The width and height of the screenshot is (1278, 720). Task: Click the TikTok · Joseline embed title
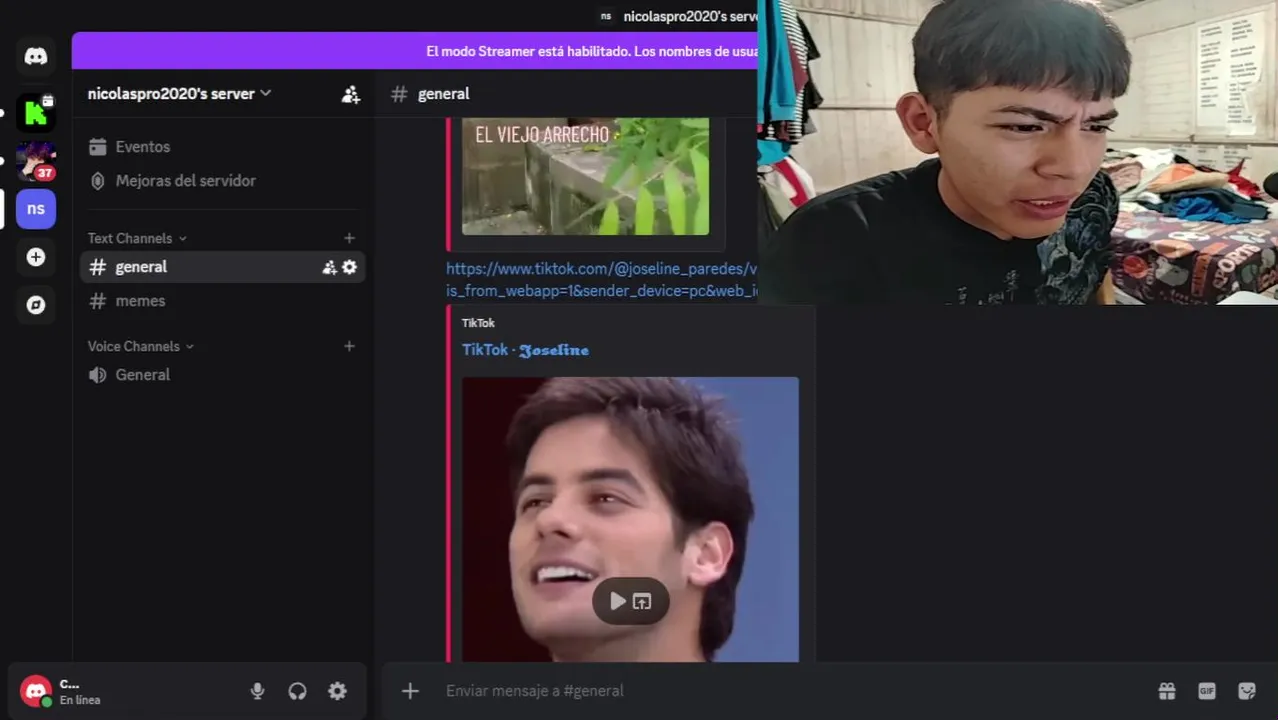[525, 350]
